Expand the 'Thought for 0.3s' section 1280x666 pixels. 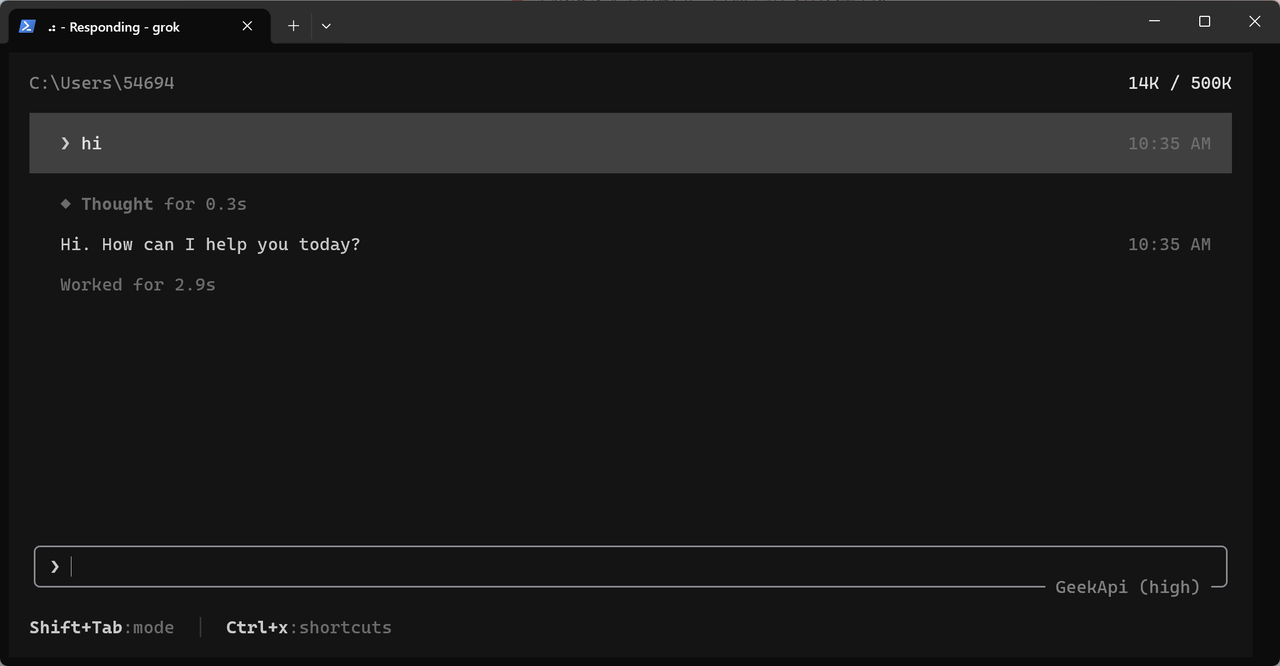tap(153, 204)
